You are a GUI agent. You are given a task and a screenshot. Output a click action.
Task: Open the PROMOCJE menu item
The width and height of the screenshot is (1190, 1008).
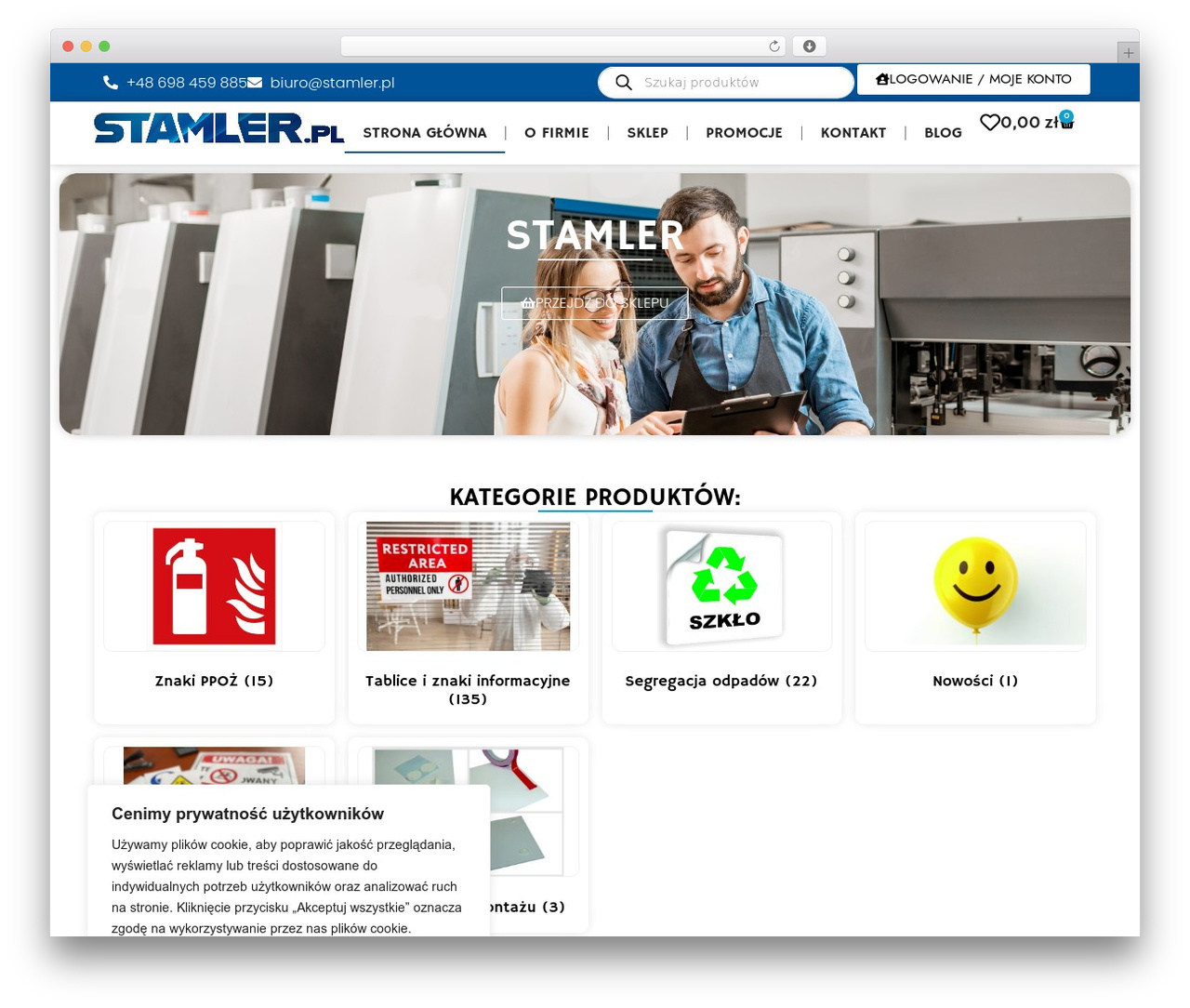744,133
